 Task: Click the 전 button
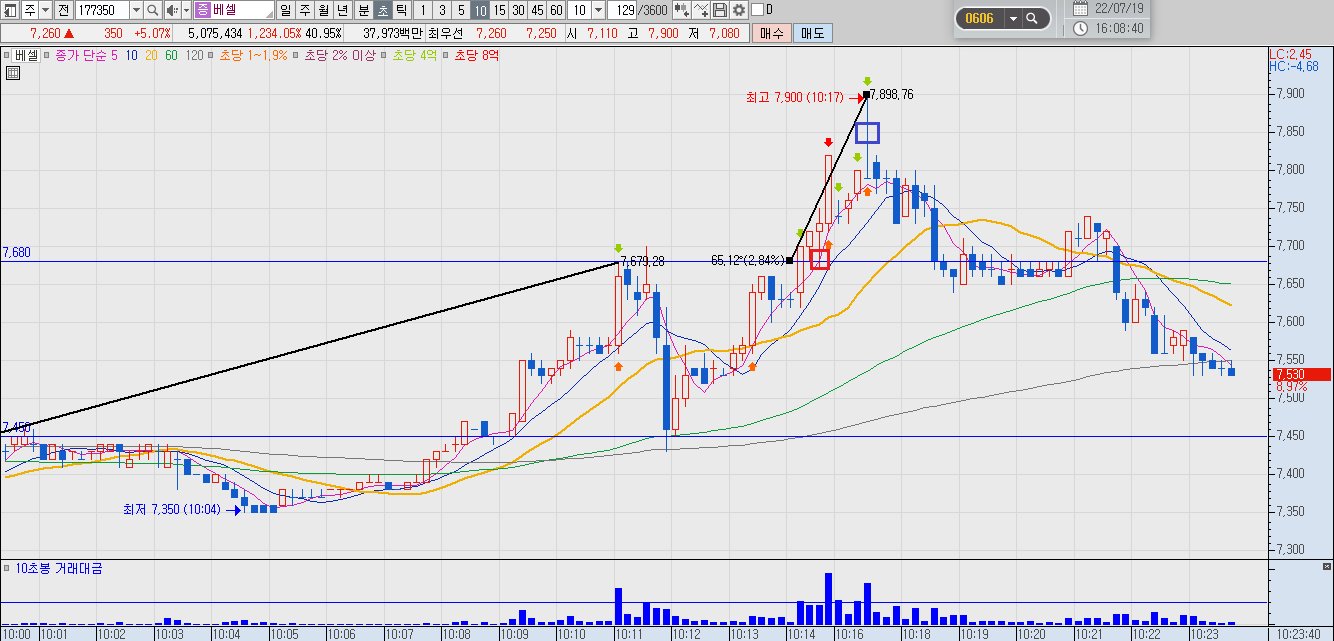[x=63, y=10]
